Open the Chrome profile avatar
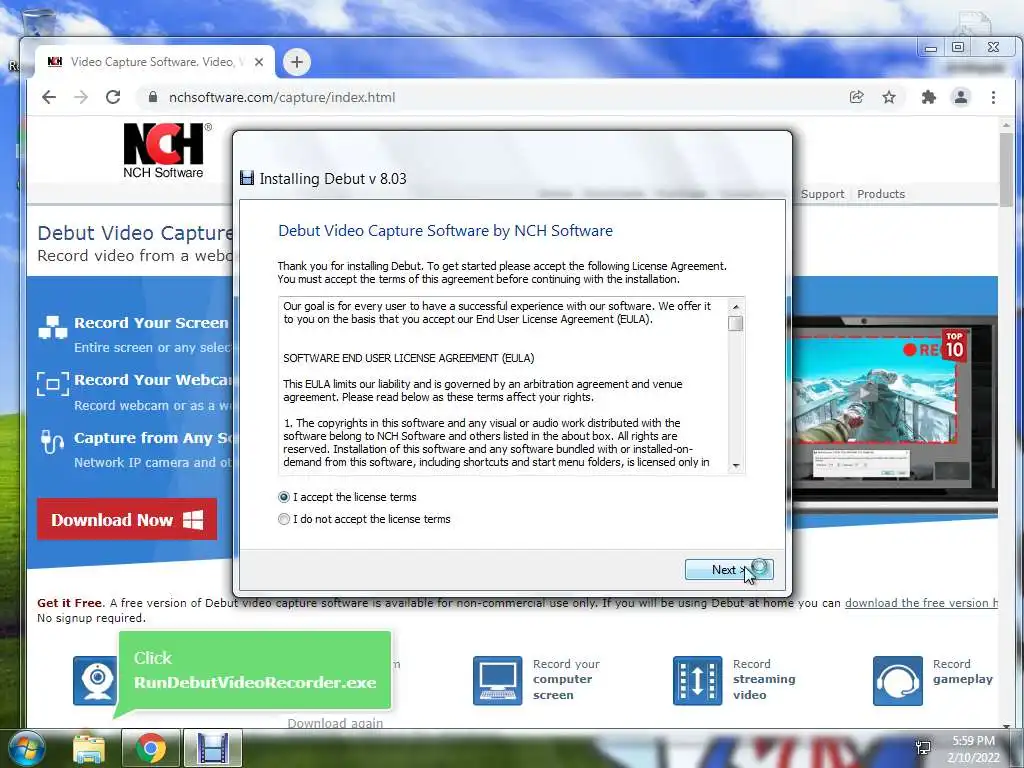Viewport: 1024px width, 768px height. (961, 97)
